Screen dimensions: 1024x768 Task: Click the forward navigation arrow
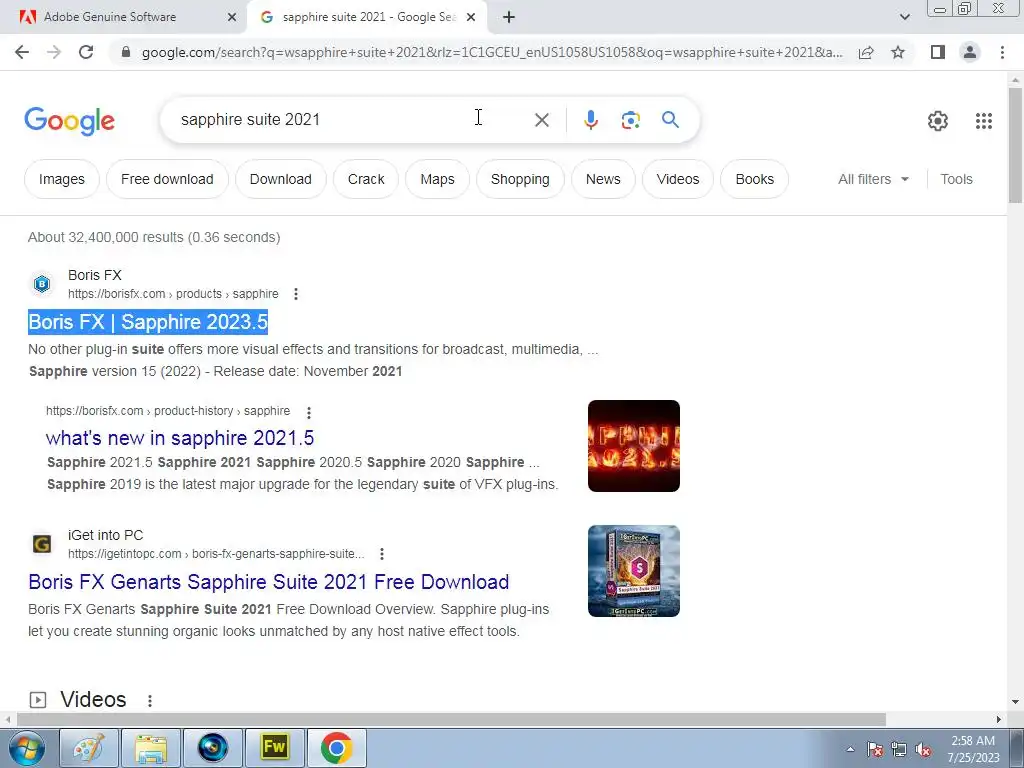pyautogui.click(x=54, y=52)
